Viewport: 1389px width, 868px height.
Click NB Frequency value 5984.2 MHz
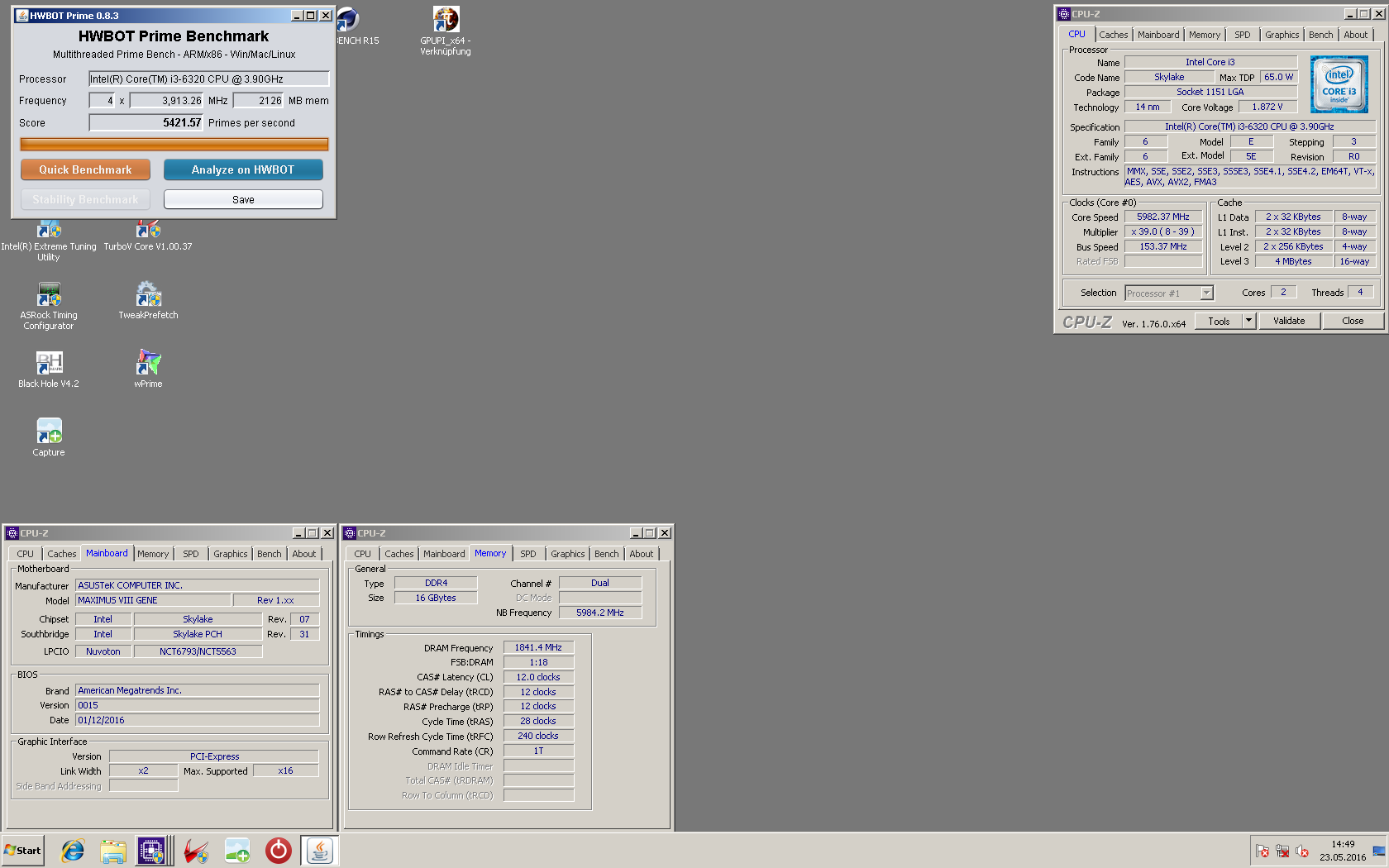coord(600,613)
